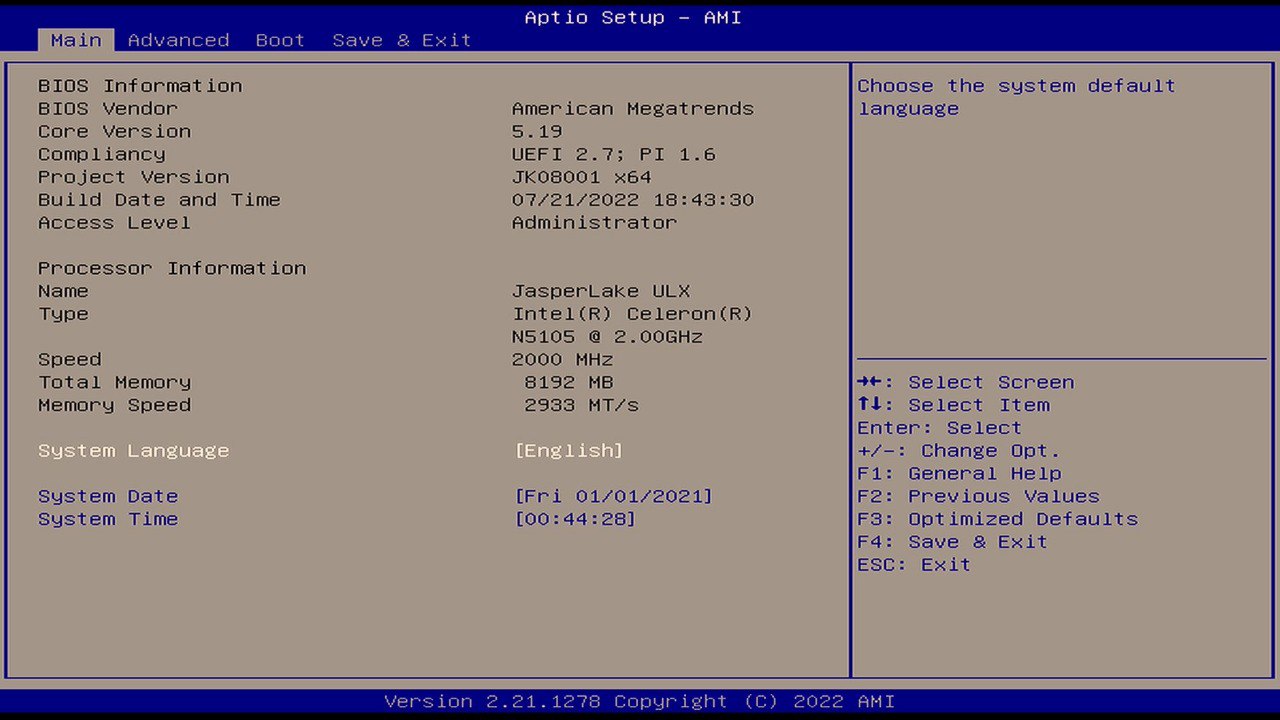Click the Speed label
The image size is (1280, 720).
(70, 360)
